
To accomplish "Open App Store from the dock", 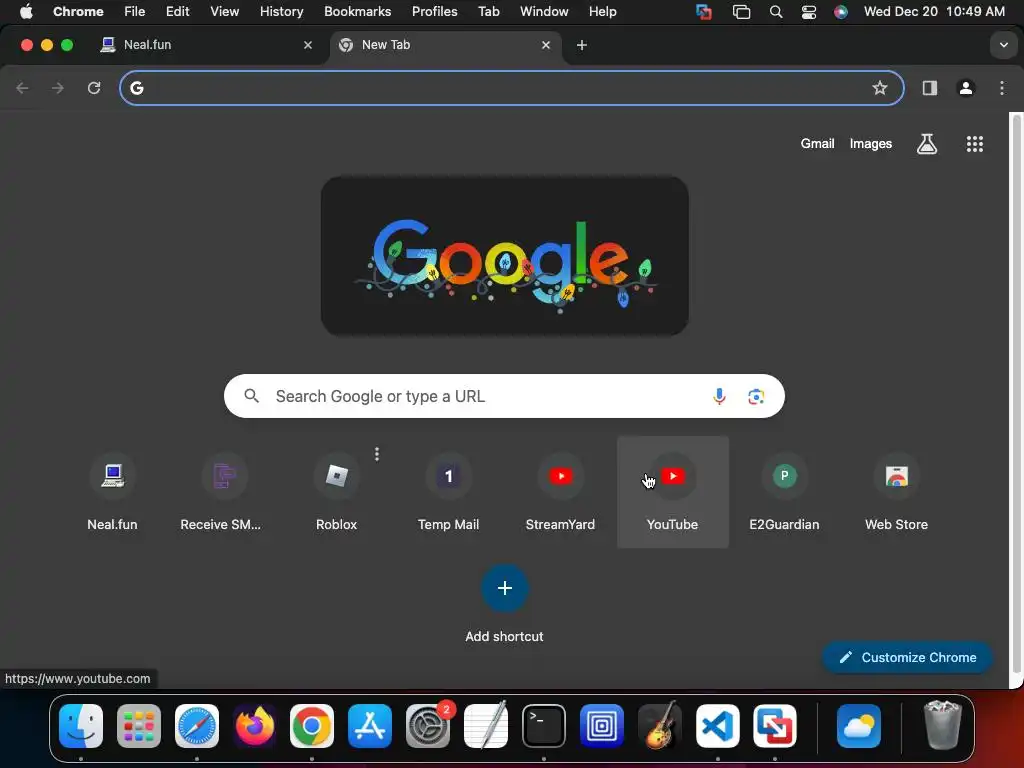I will pyautogui.click(x=370, y=726).
